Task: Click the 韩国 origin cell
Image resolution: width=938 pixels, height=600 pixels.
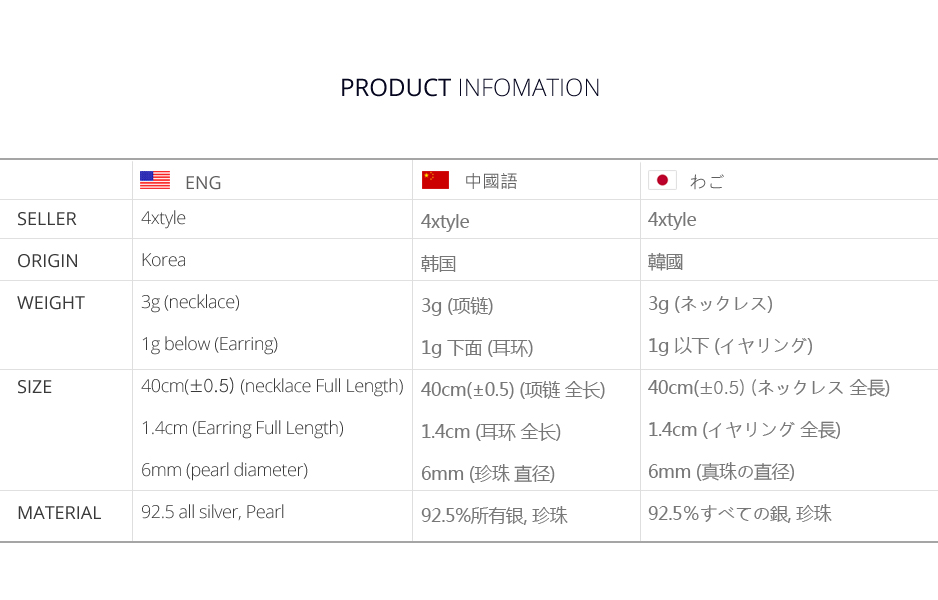Action: 439,264
